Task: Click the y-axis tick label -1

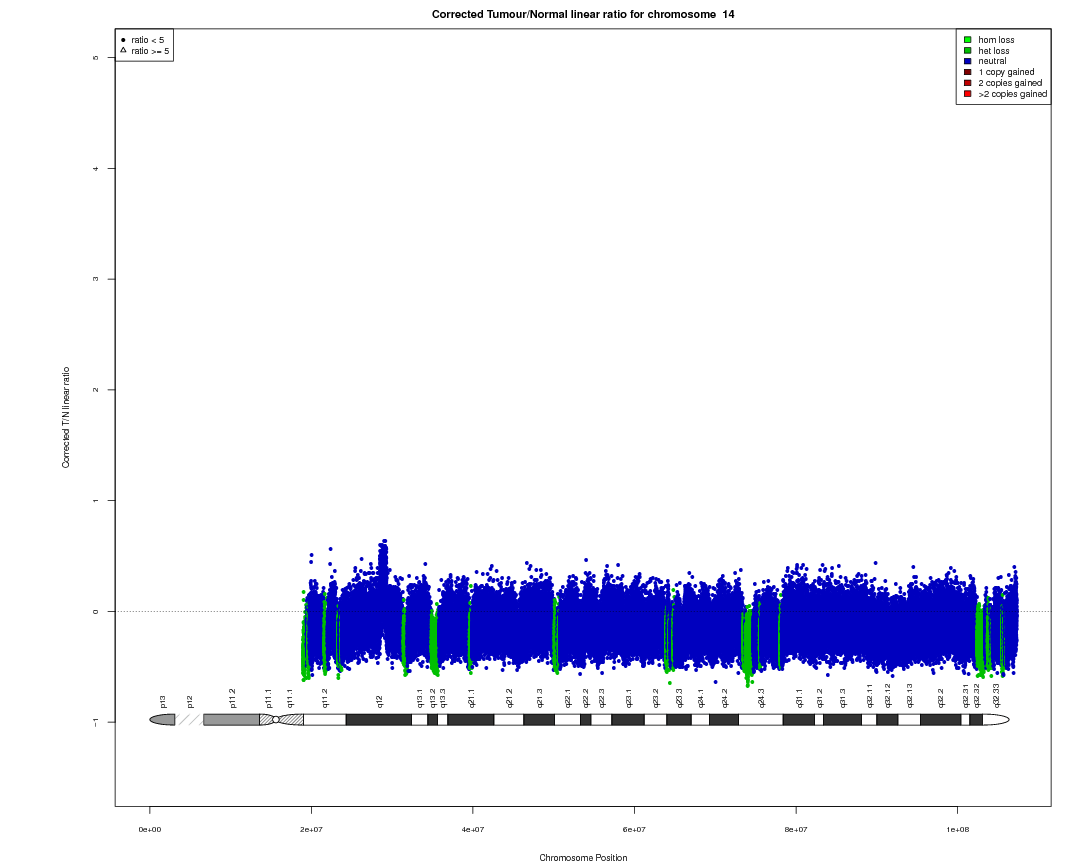Action: tap(95, 721)
